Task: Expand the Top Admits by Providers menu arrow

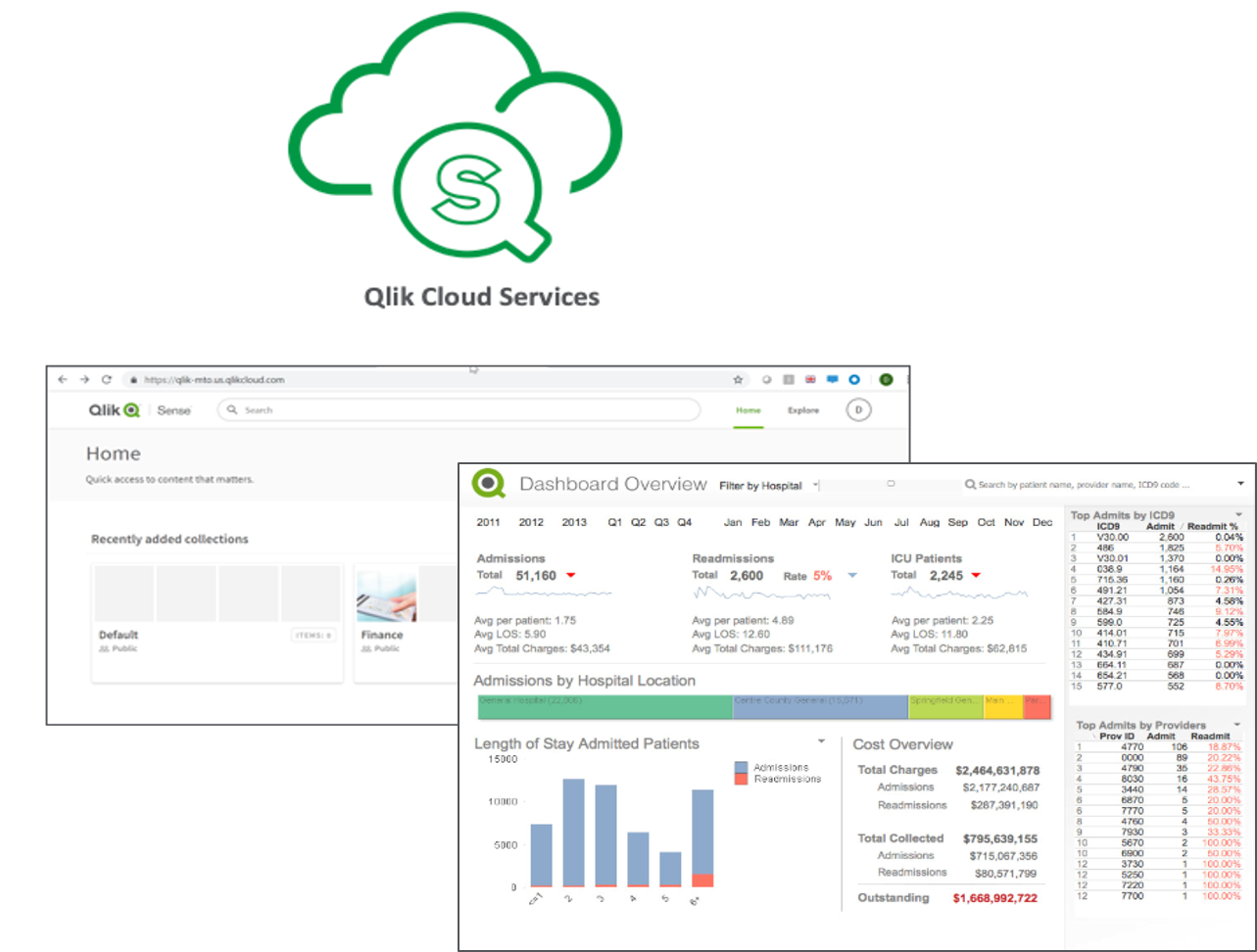Action: tap(1237, 725)
